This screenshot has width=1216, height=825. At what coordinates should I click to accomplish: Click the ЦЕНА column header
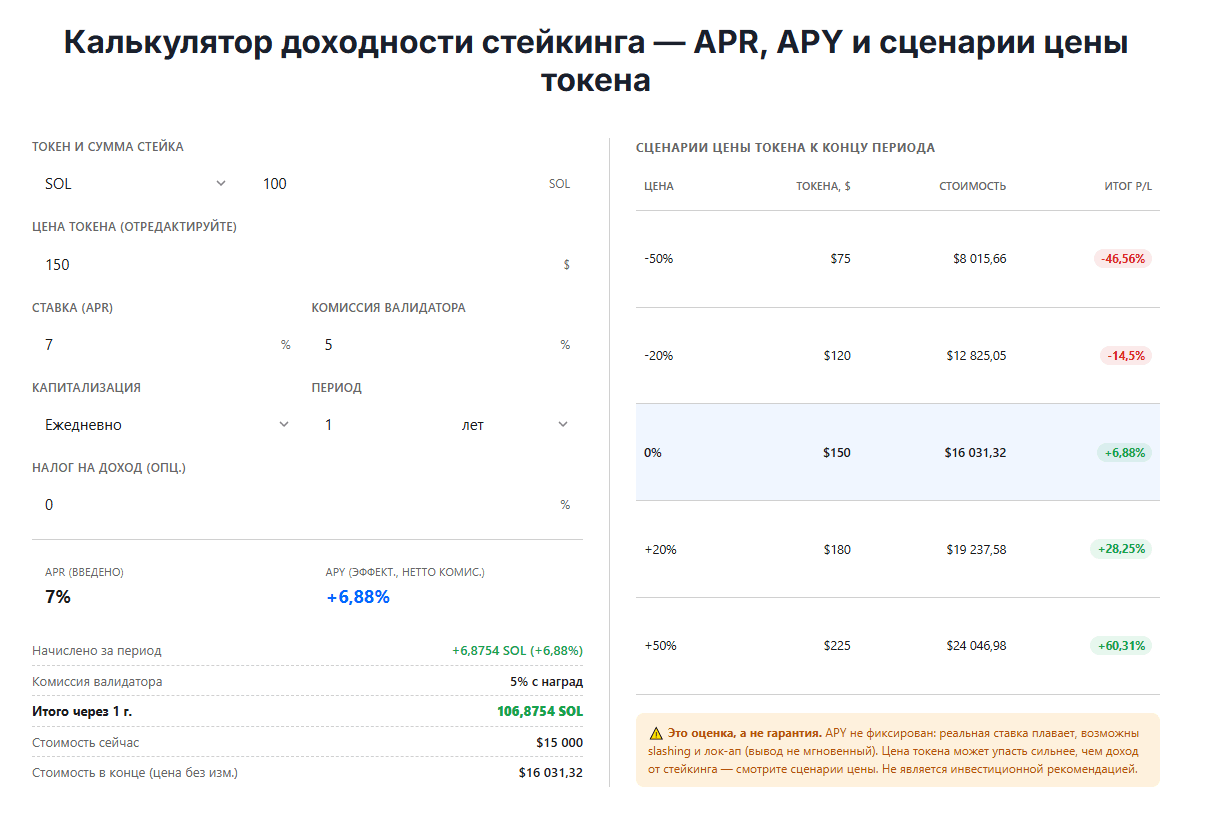tap(659, 187)
